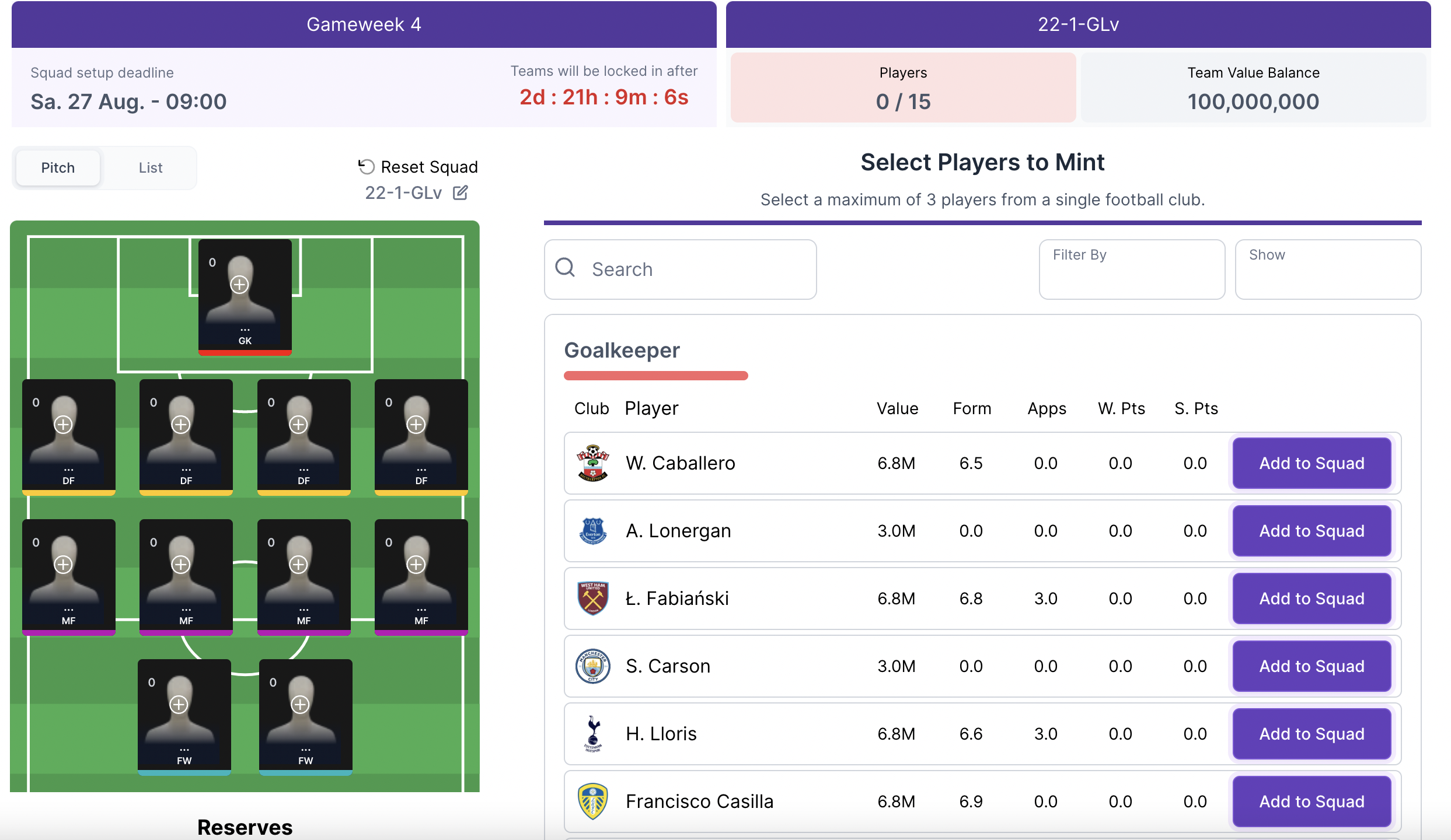This screenshot has height=840, width=1451.
Task: Open the Filter By dropdown
Action: [1131, 269]
